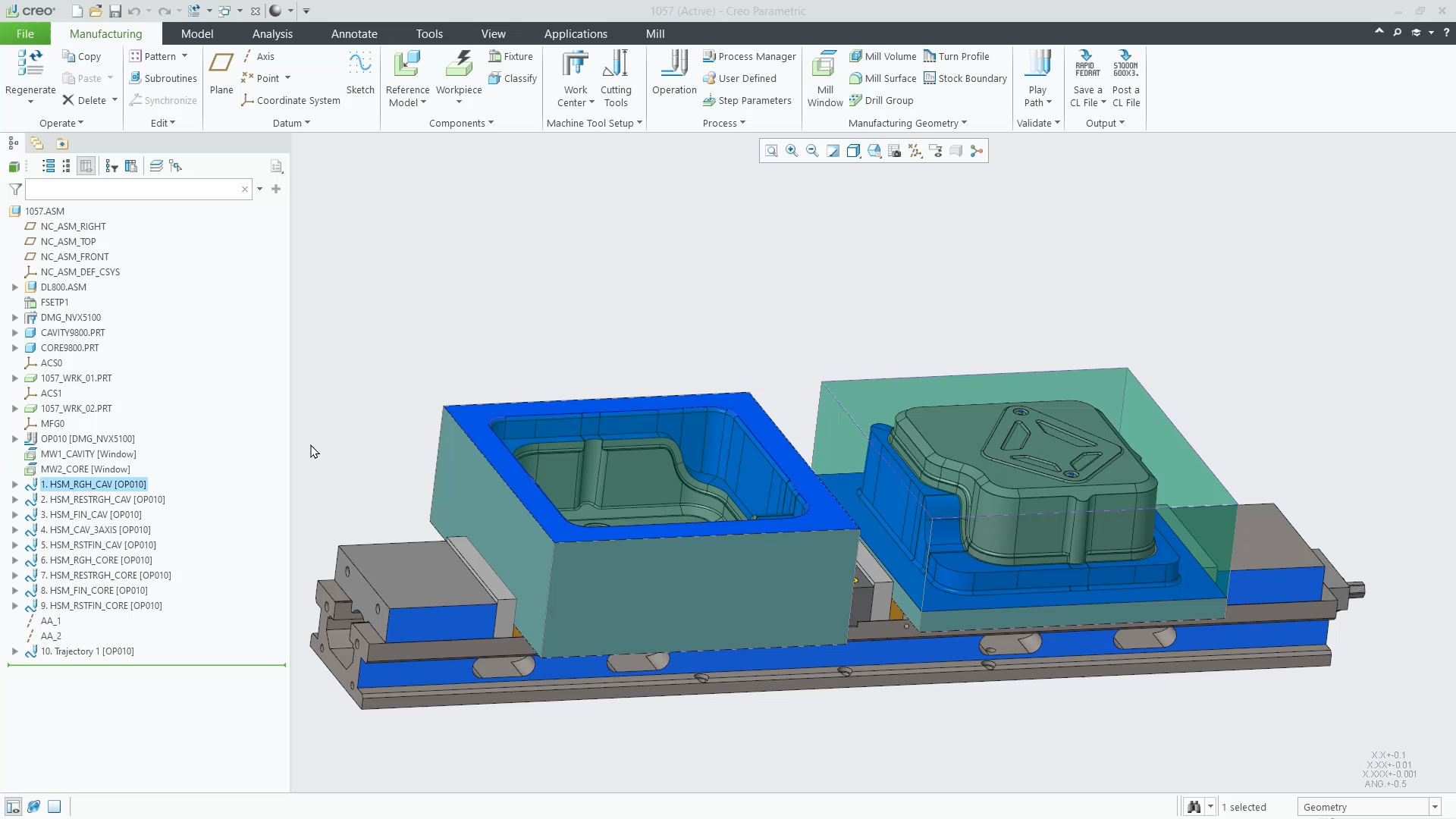
Task: Expand the DL800.ASM tree node
Action: pos(14,287)
